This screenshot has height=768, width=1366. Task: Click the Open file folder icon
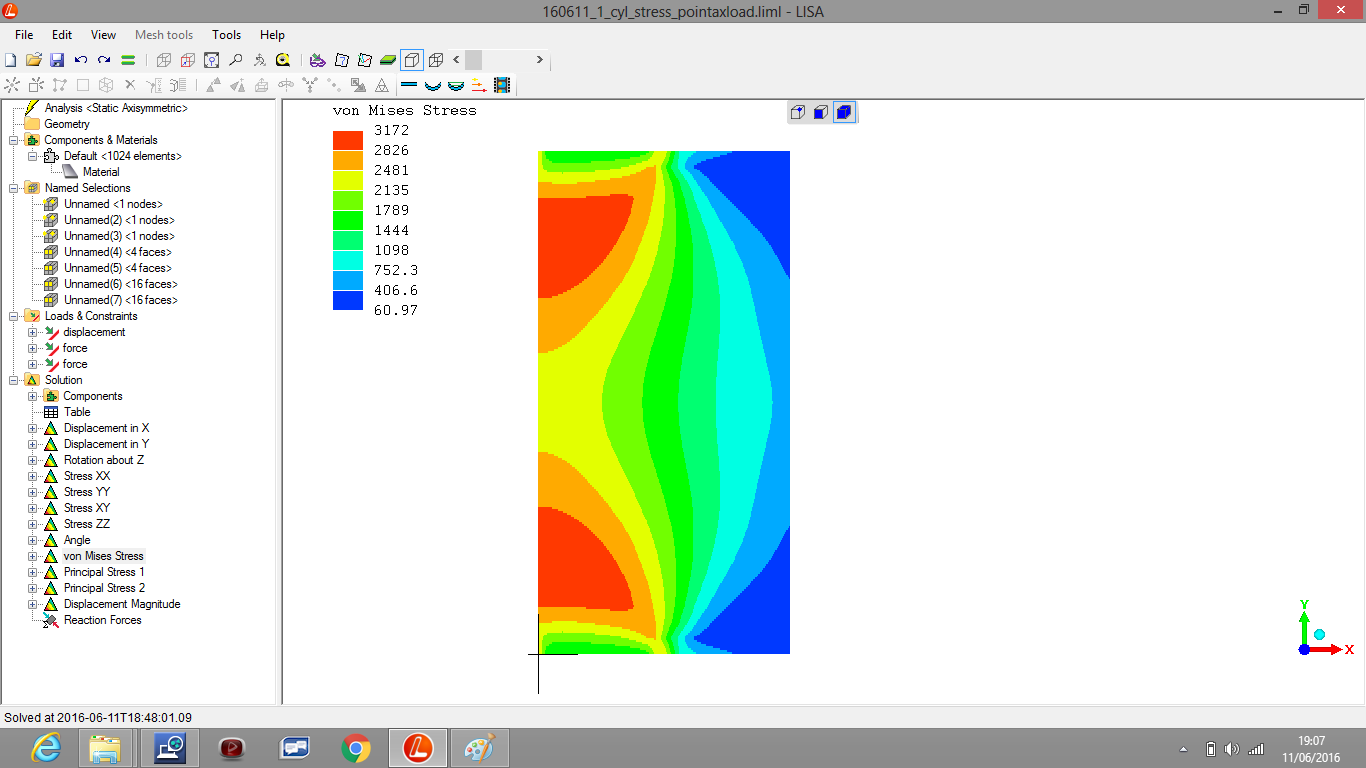point(34,60)
